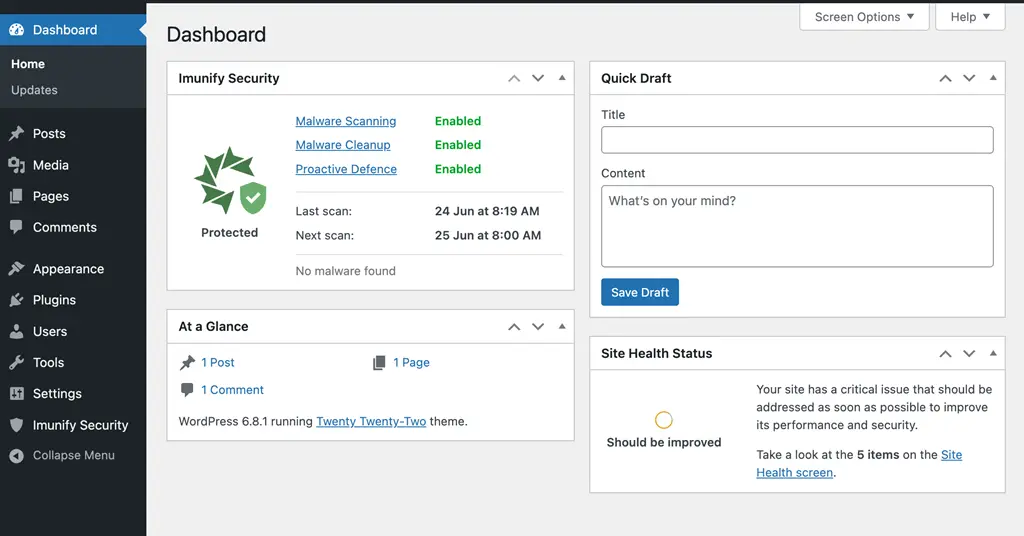This screenshot has width=1024, height=536.
Task: Collapse the Imunify Security panel
Action: point(562,78)
